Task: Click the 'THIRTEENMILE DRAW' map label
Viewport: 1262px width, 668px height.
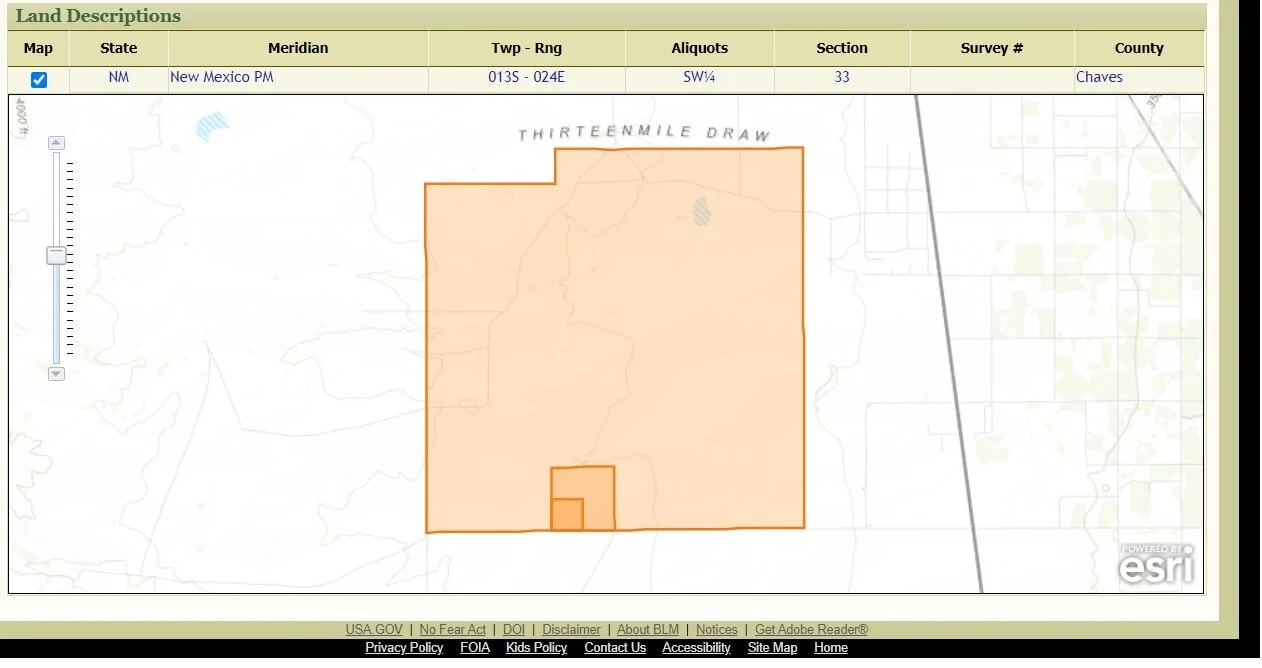Action: tap(644, 134)
